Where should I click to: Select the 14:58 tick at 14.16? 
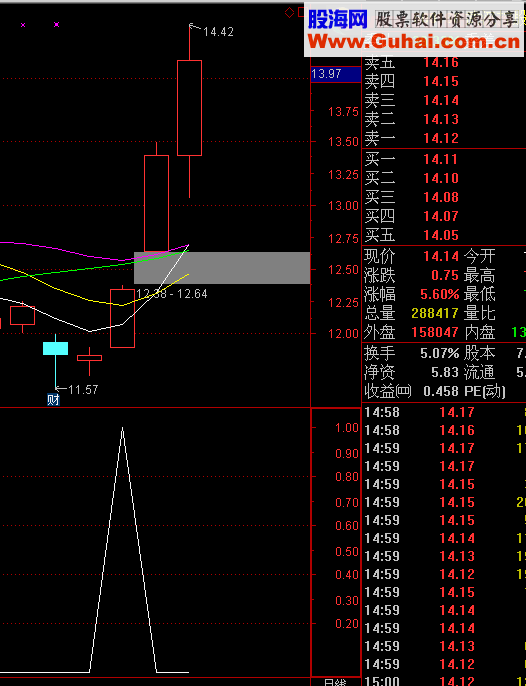[x=445, y=430]
